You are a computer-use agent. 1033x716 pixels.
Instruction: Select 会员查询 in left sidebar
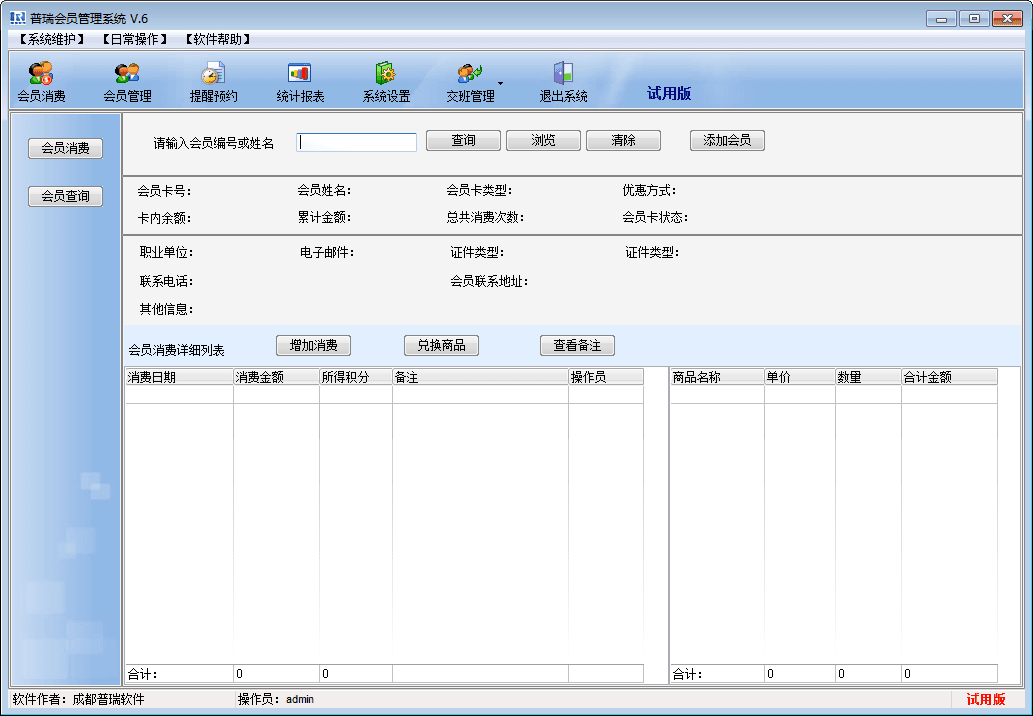point(65,197)
